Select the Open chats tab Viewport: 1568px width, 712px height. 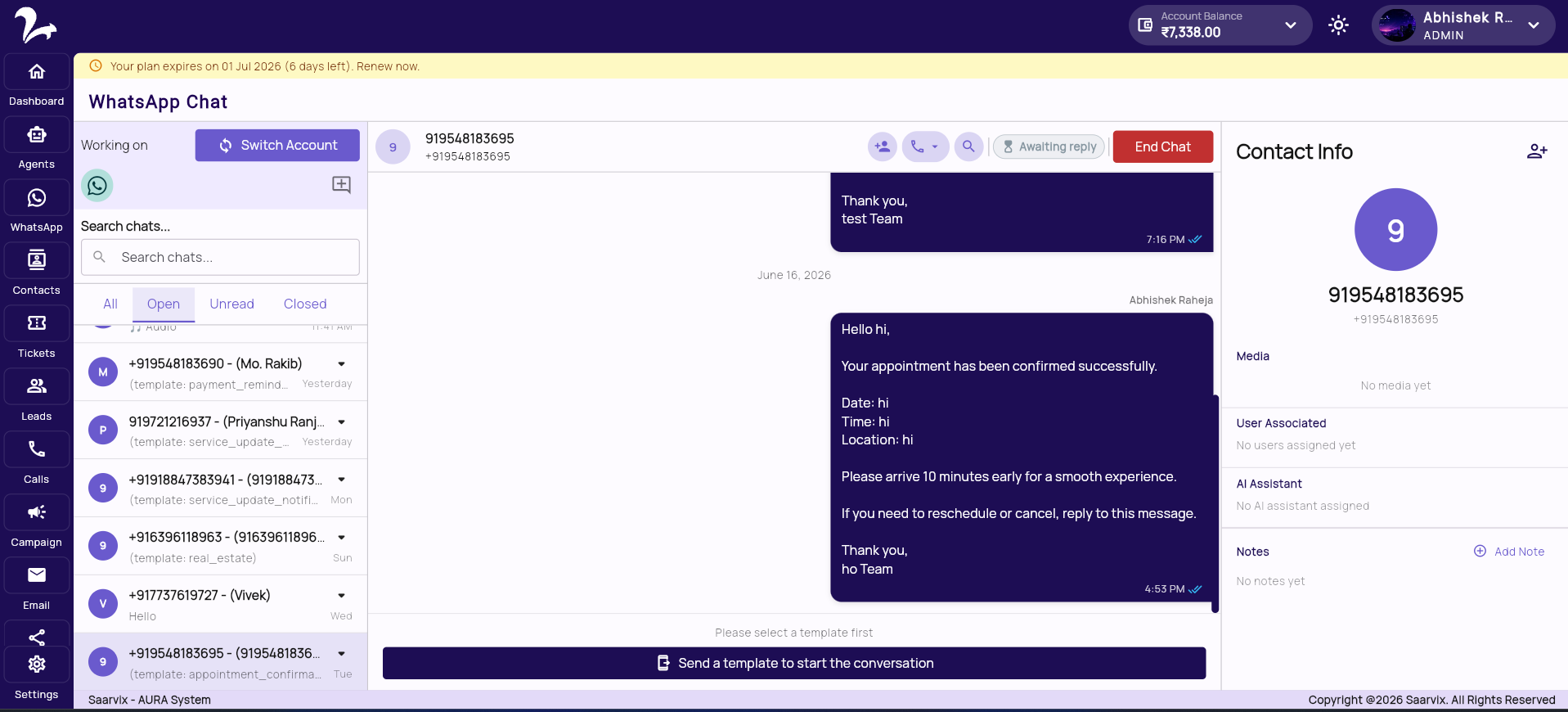coord(164,304)
